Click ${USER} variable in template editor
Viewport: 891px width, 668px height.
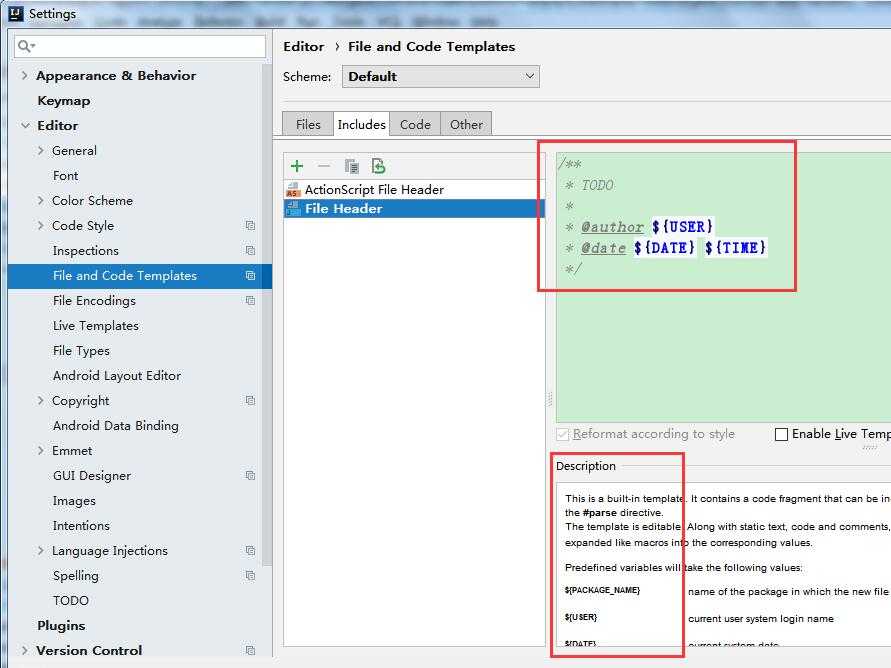(682, 227)
